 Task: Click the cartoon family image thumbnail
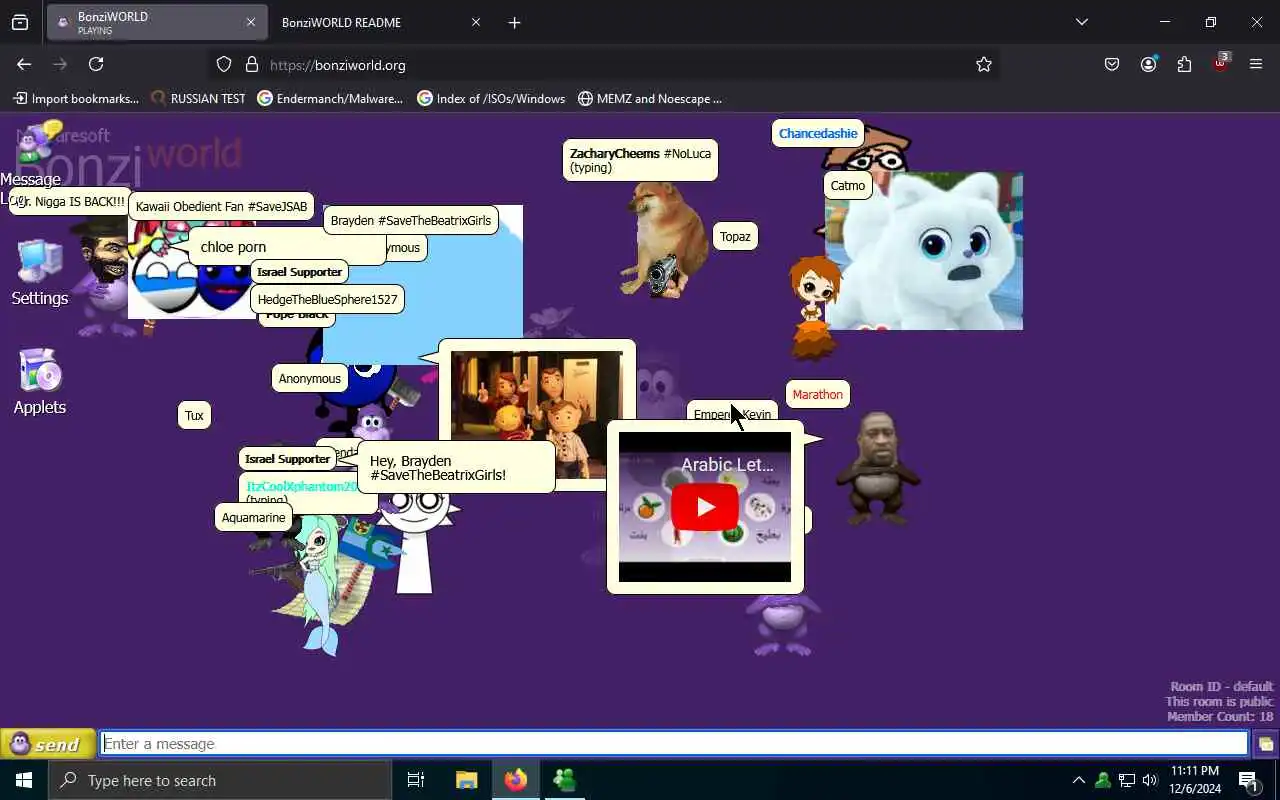(536, 413)
